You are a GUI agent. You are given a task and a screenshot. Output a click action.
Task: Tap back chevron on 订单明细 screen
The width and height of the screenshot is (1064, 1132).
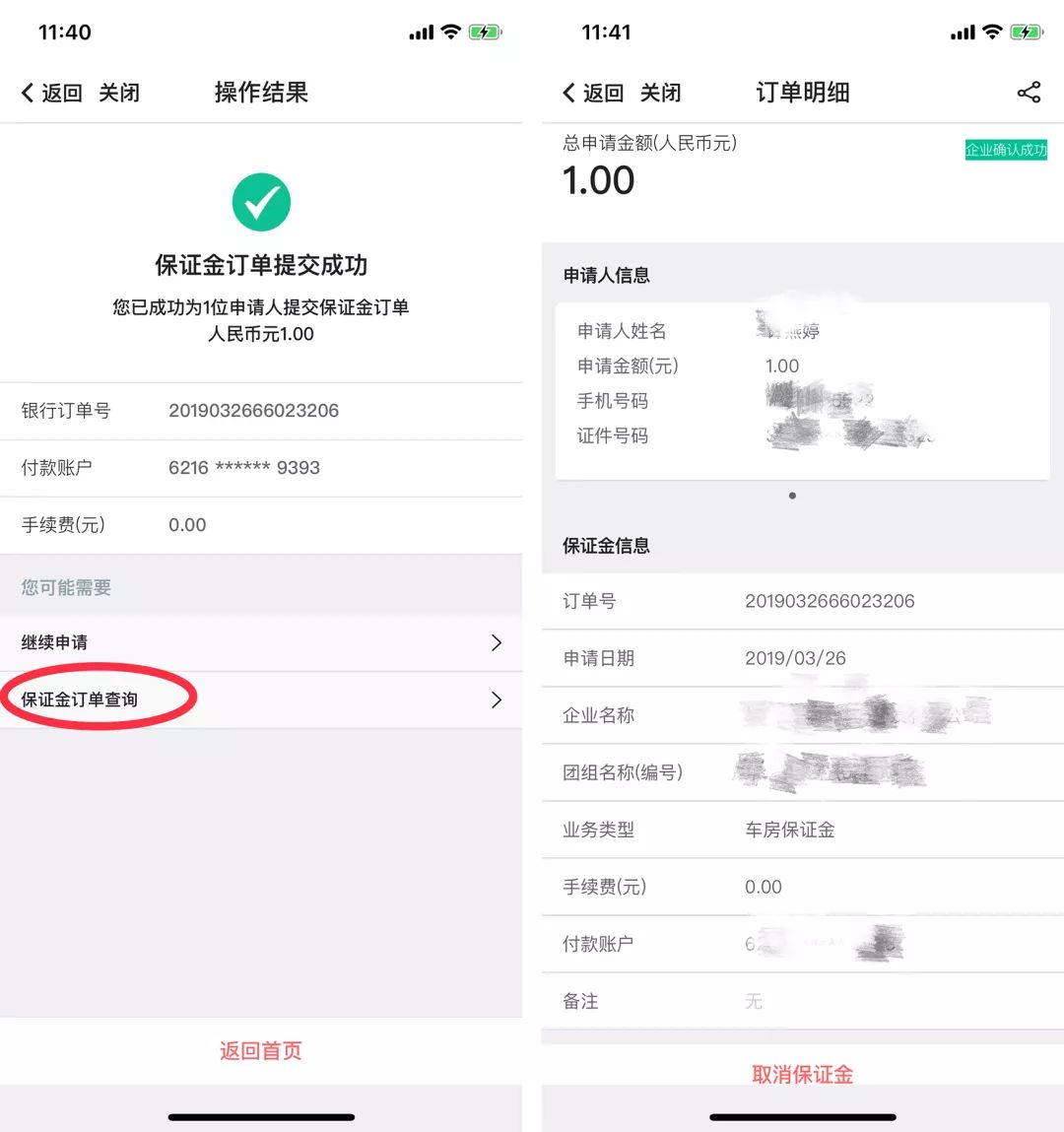pos(568,93)
